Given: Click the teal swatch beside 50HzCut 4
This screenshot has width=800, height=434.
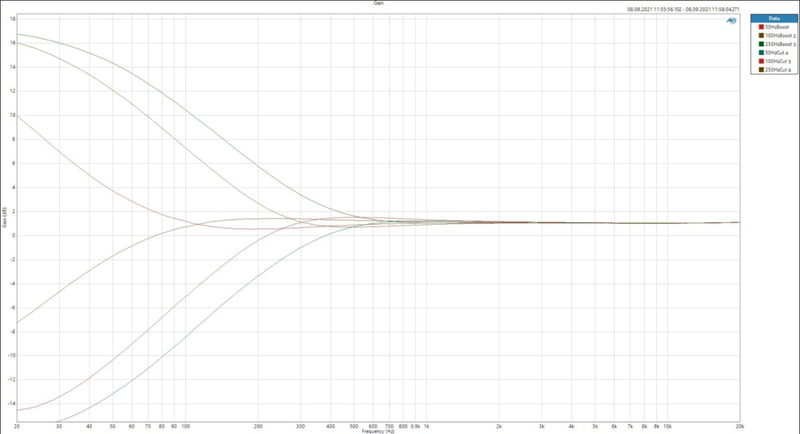Looking at the screenshot, I should point(761,53).
